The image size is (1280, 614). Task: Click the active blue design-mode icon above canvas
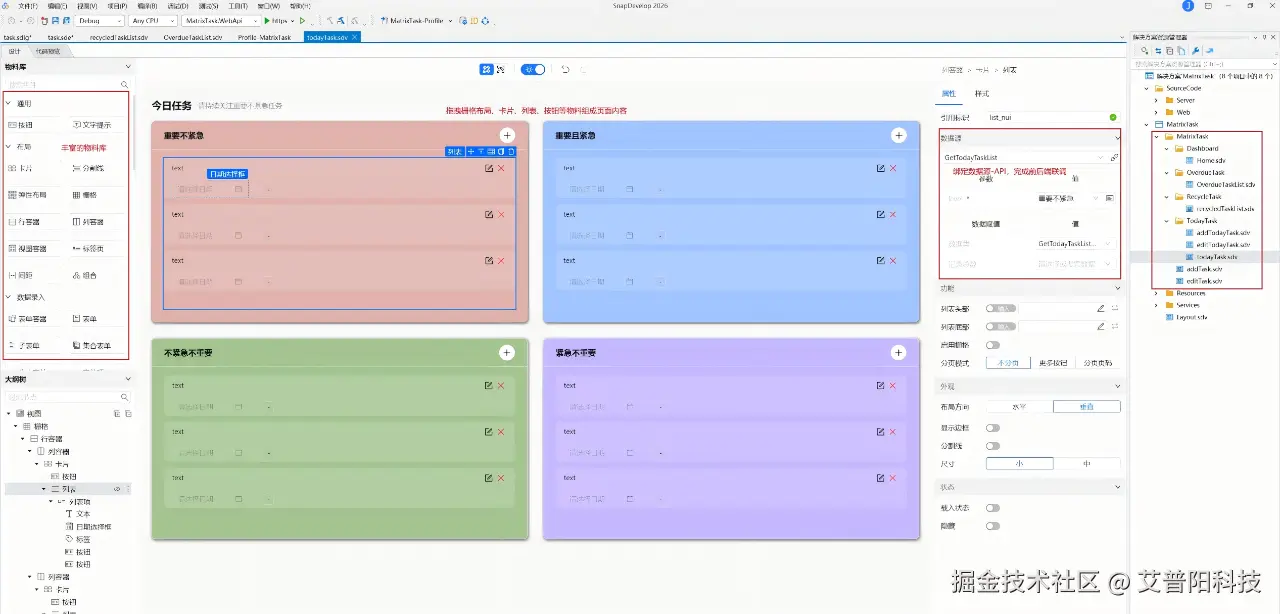[487, 69]
